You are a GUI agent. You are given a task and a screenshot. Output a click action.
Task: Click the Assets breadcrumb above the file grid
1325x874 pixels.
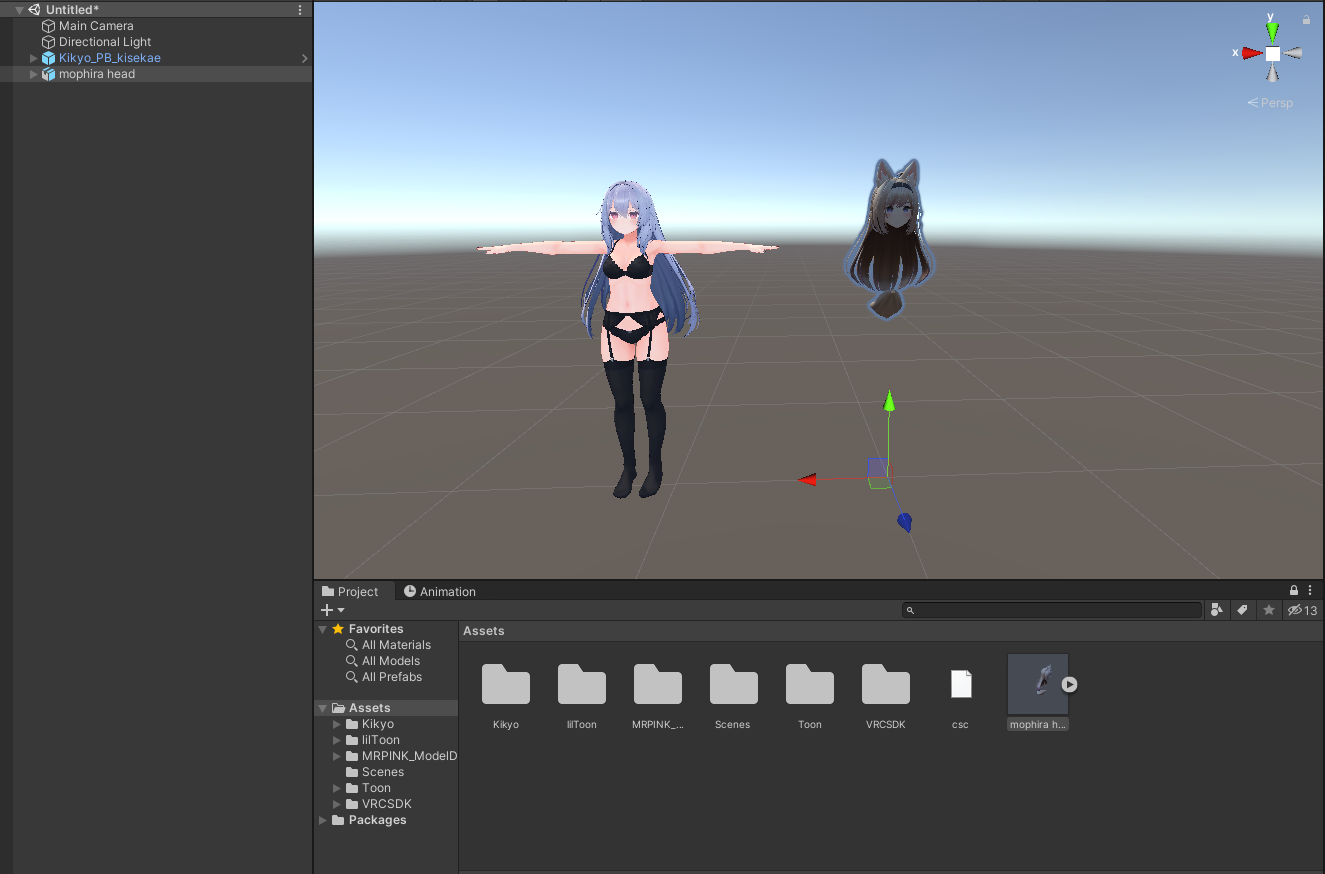tap(484, 631)
